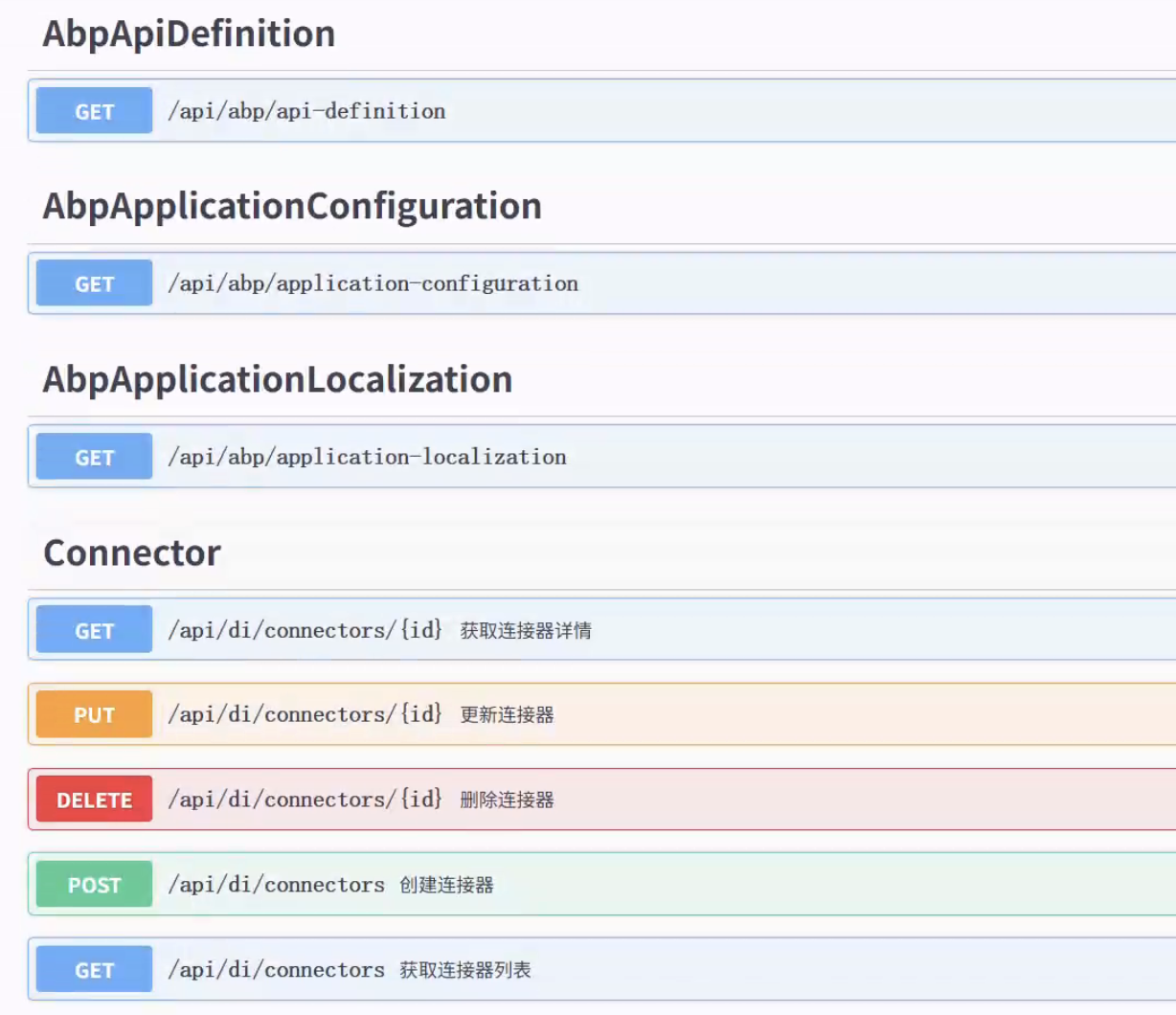Open the /api/abp/api-definition path link
The width and height of the screenshot is (1176, 1015).
pos(306,111)
